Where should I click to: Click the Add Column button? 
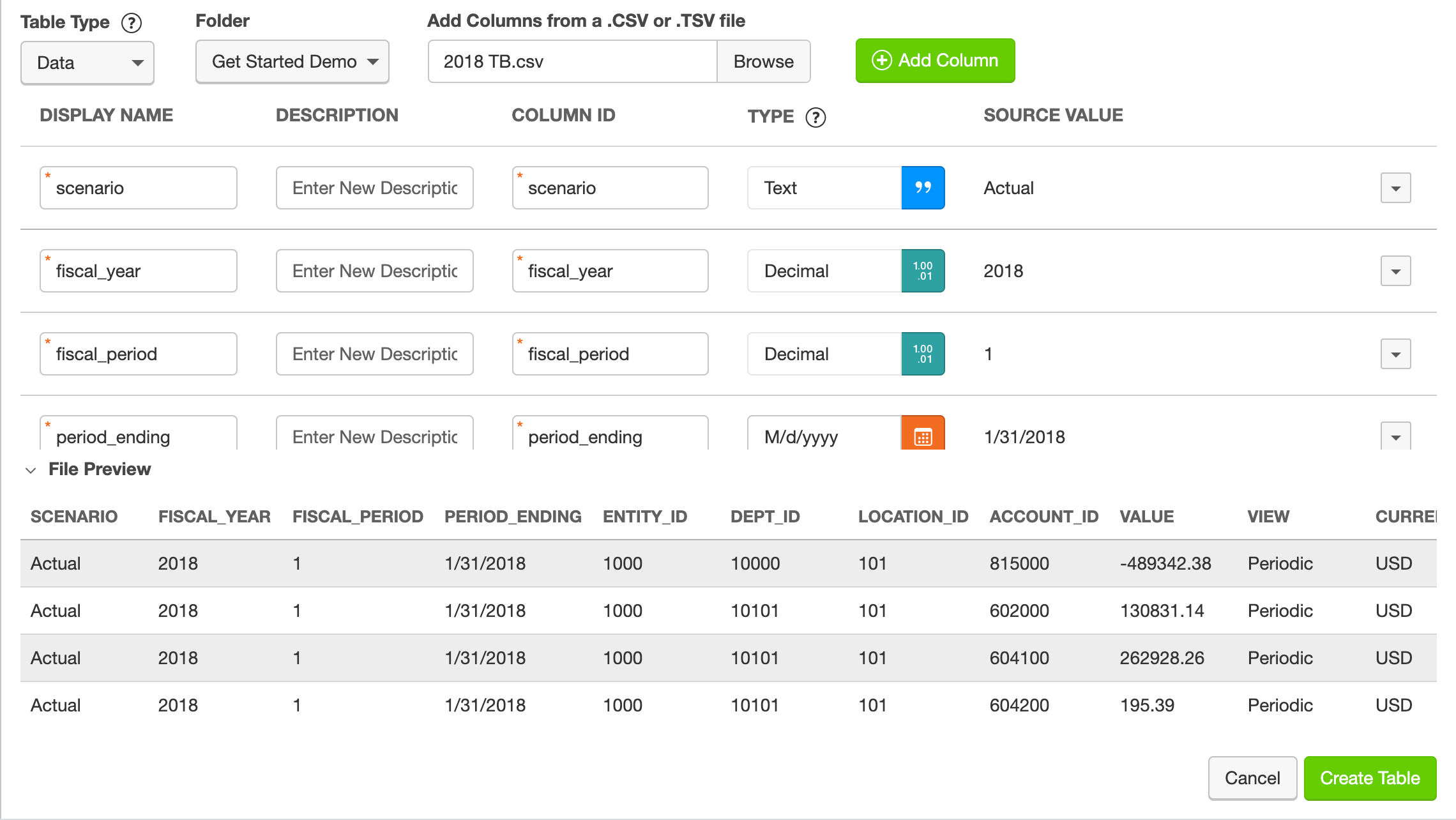(x=934, y=61)
